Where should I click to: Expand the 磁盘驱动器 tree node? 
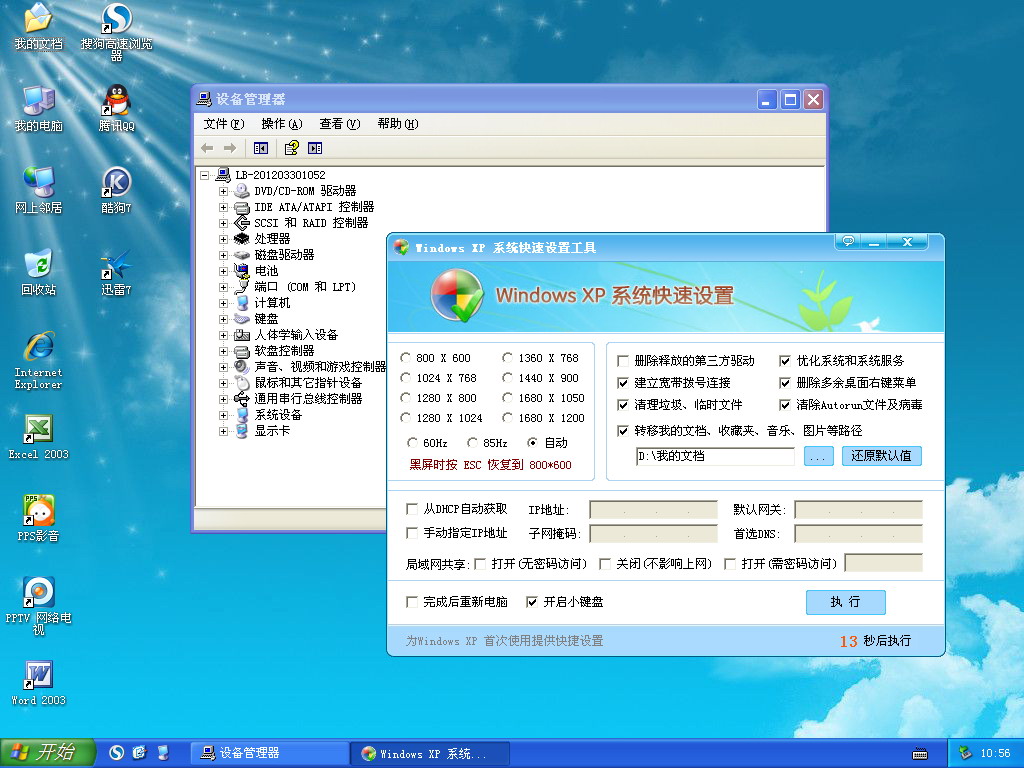[x=223, y=255]
